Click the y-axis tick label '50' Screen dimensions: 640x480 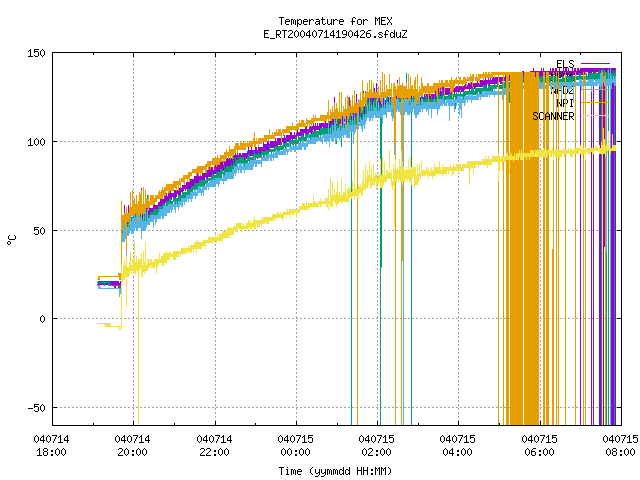[40, 231]
